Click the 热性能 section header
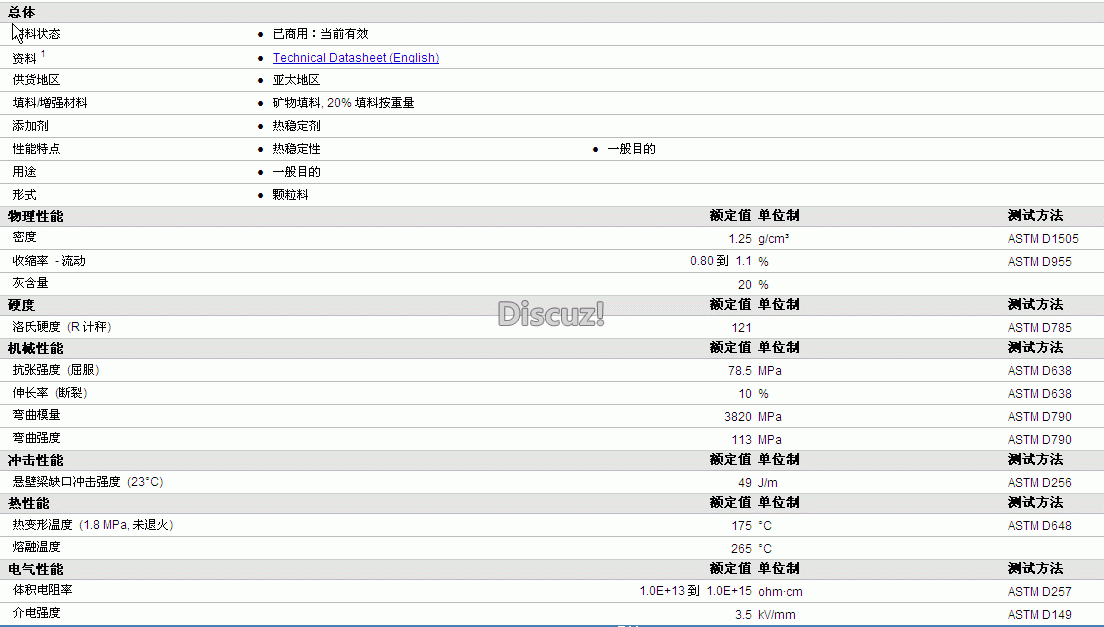The height and width of the screenshot is (627, 1104). point(29,503)
